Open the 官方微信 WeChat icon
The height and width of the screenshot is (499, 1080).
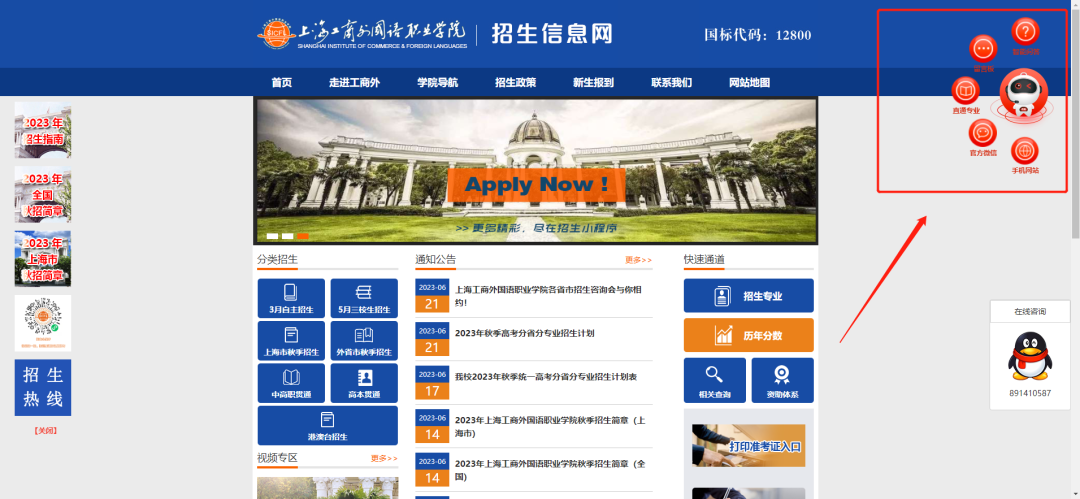[x=983, y=133]
